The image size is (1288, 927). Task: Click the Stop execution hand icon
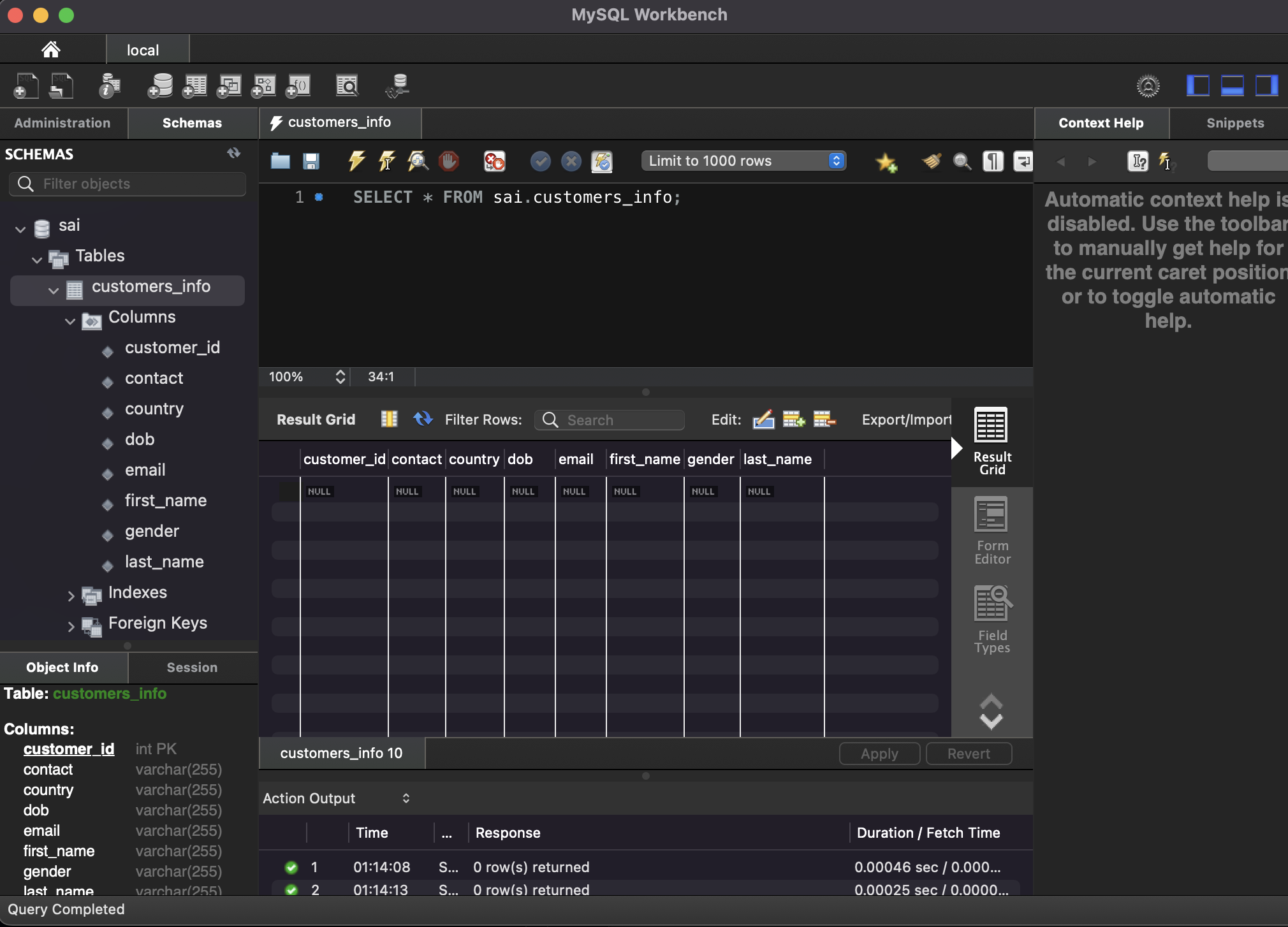click(448, 161)
